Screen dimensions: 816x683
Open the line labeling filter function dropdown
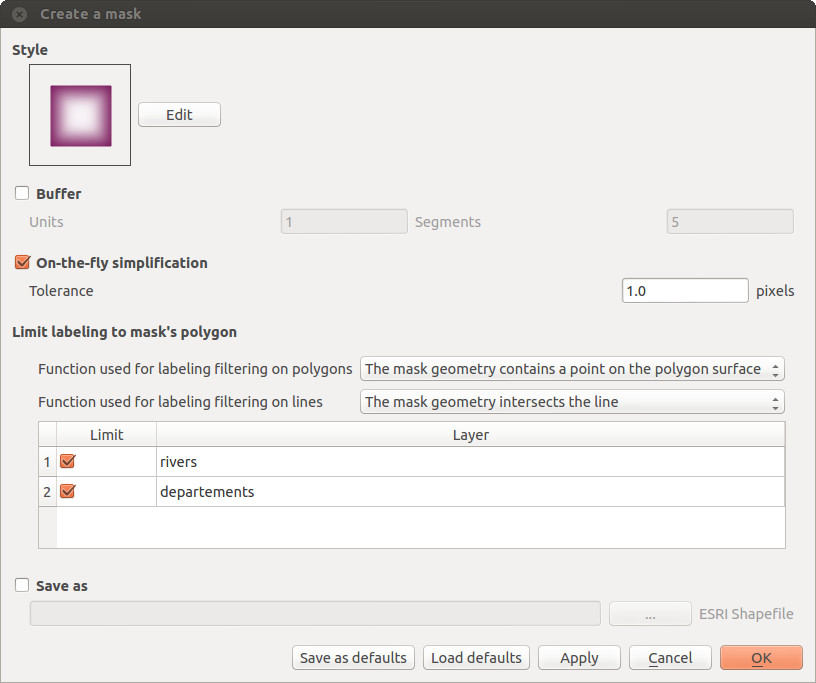click(572, 402)
